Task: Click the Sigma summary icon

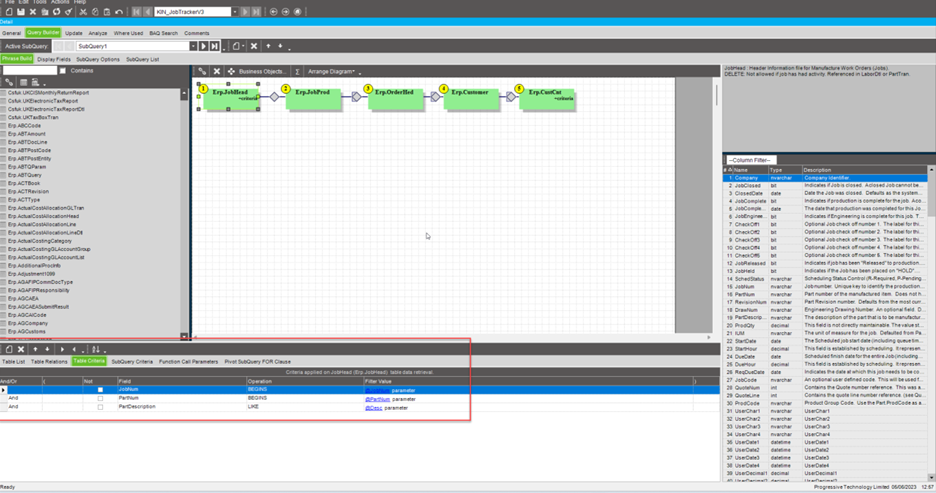Action: (x=297, y=72)
